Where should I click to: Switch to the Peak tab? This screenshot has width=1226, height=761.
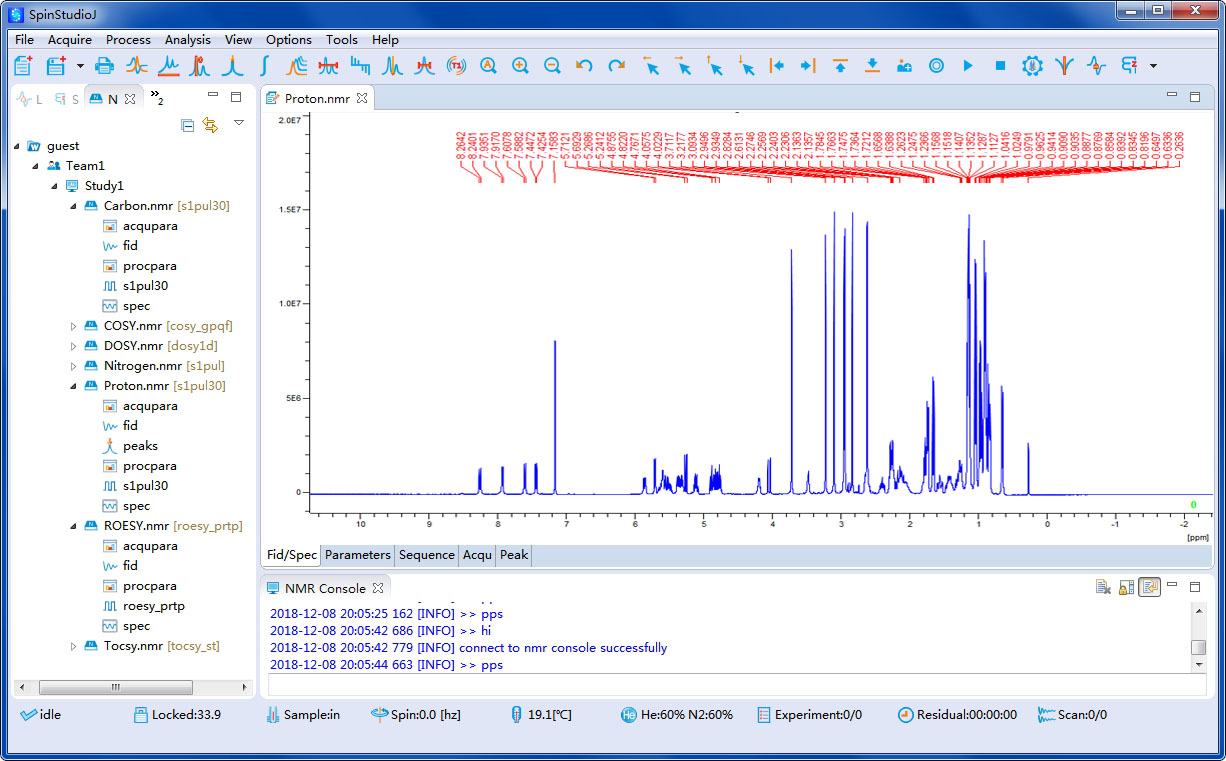click(514, 555)
